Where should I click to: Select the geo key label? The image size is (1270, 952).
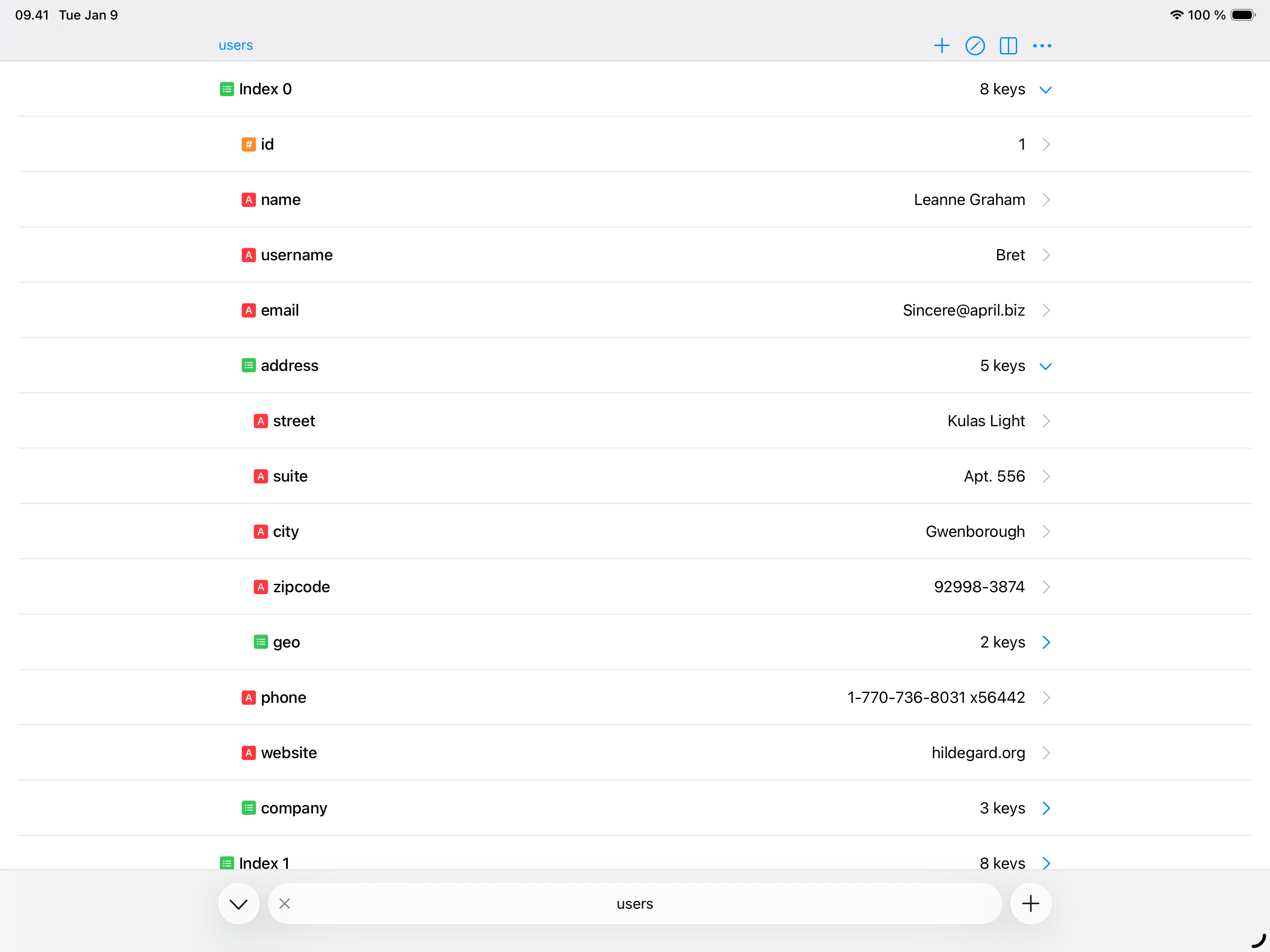tap(286, 642)
